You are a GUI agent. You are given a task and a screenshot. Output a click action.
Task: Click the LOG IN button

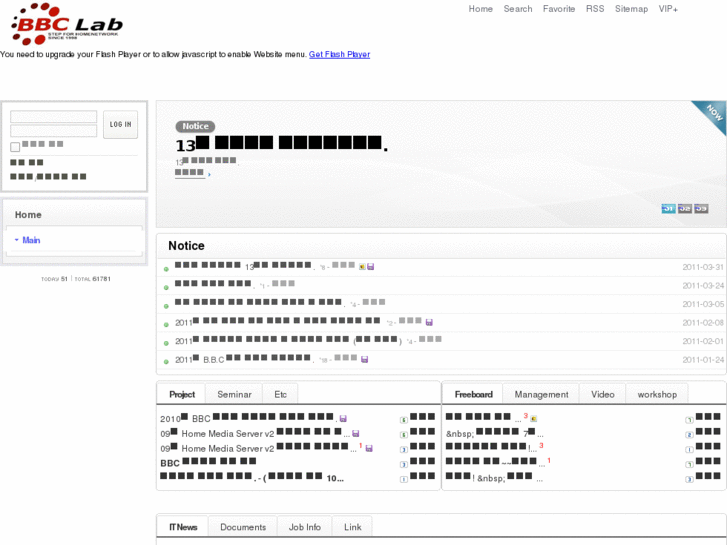click(x=121, y=124)
